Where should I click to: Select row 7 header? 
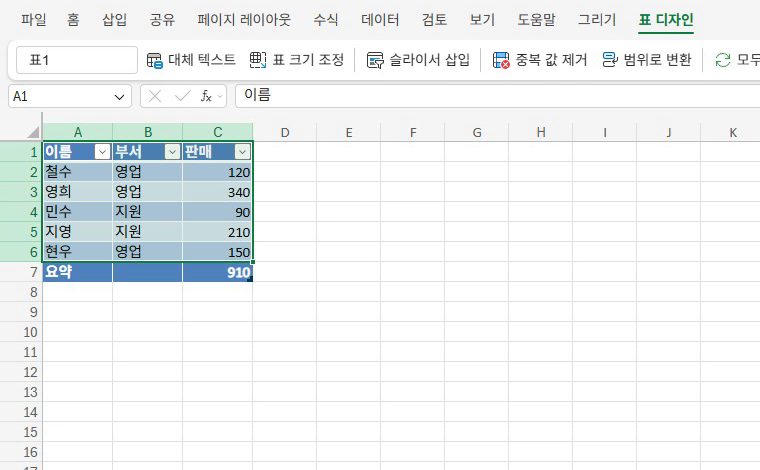point(21,272)
